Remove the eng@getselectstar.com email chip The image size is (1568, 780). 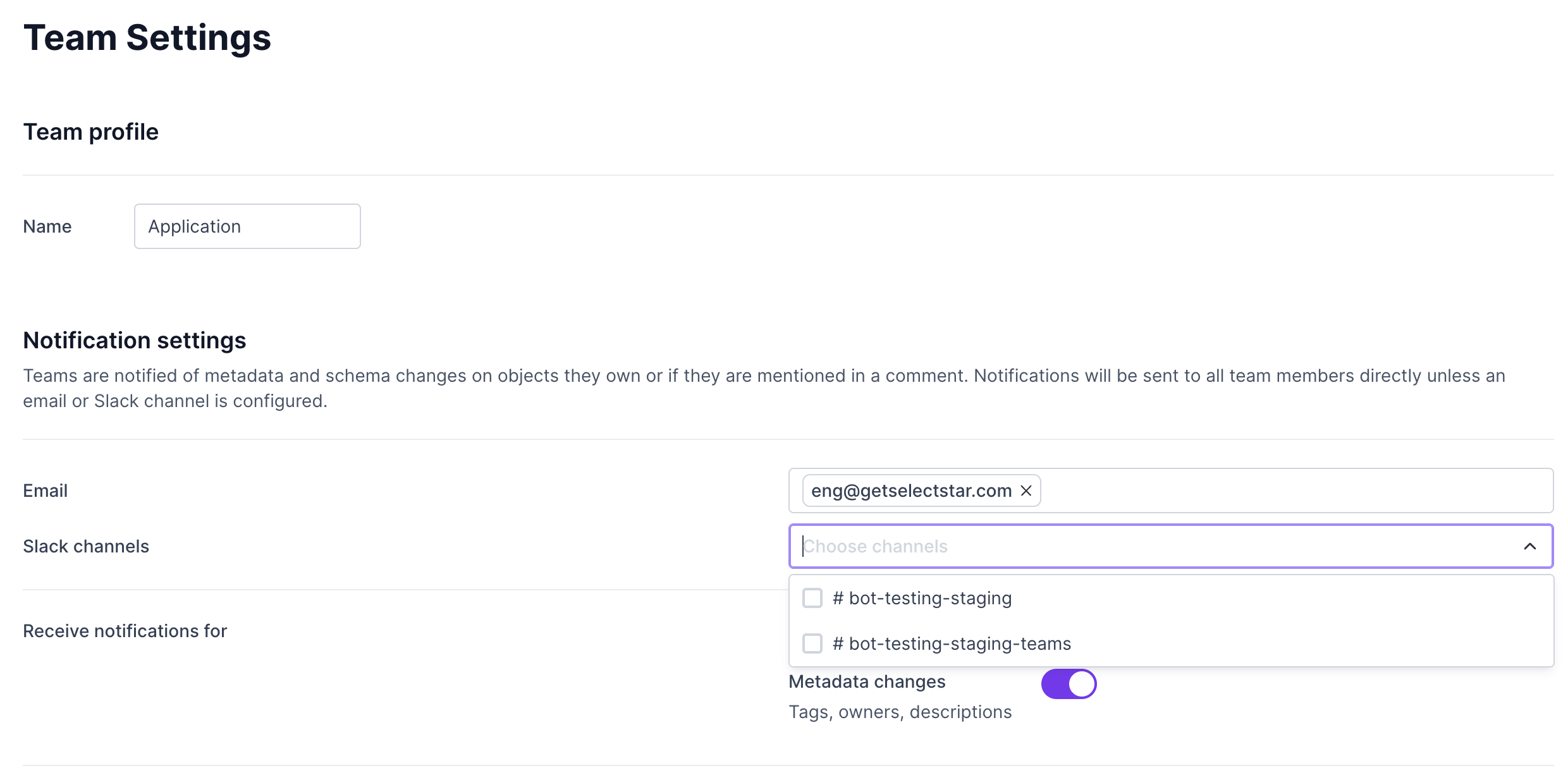[x=1026, y=491]
